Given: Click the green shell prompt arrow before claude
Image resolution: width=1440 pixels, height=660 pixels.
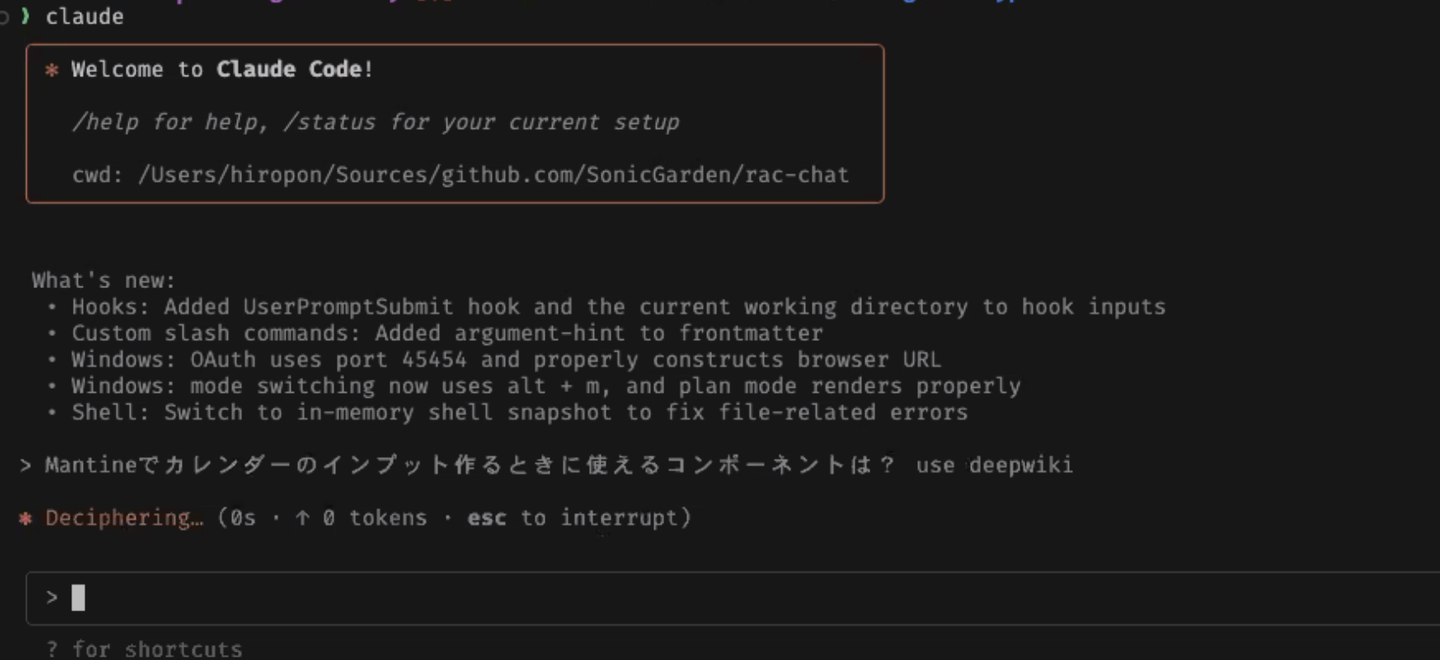Looking at the screenshot, I should click(26, 17).
